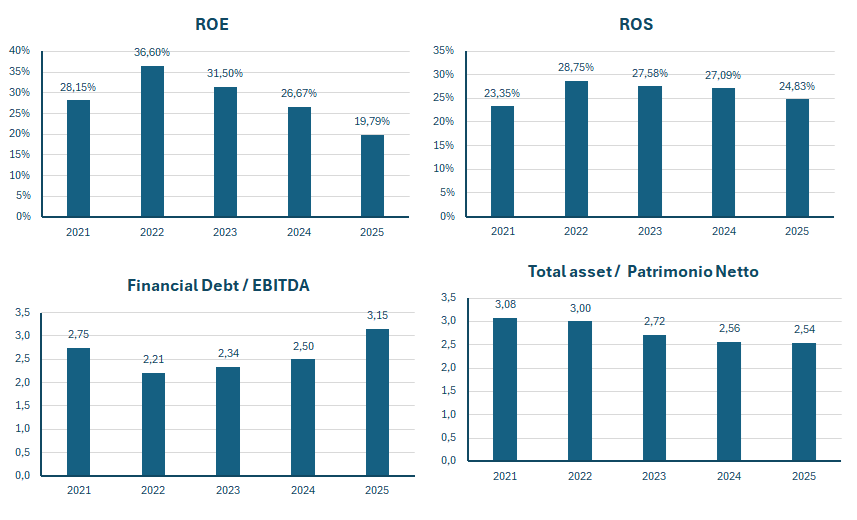Viewport: 857px width, 520px height.
Task: Click the 27,58% data label
Action: click(x=650, y=73)
